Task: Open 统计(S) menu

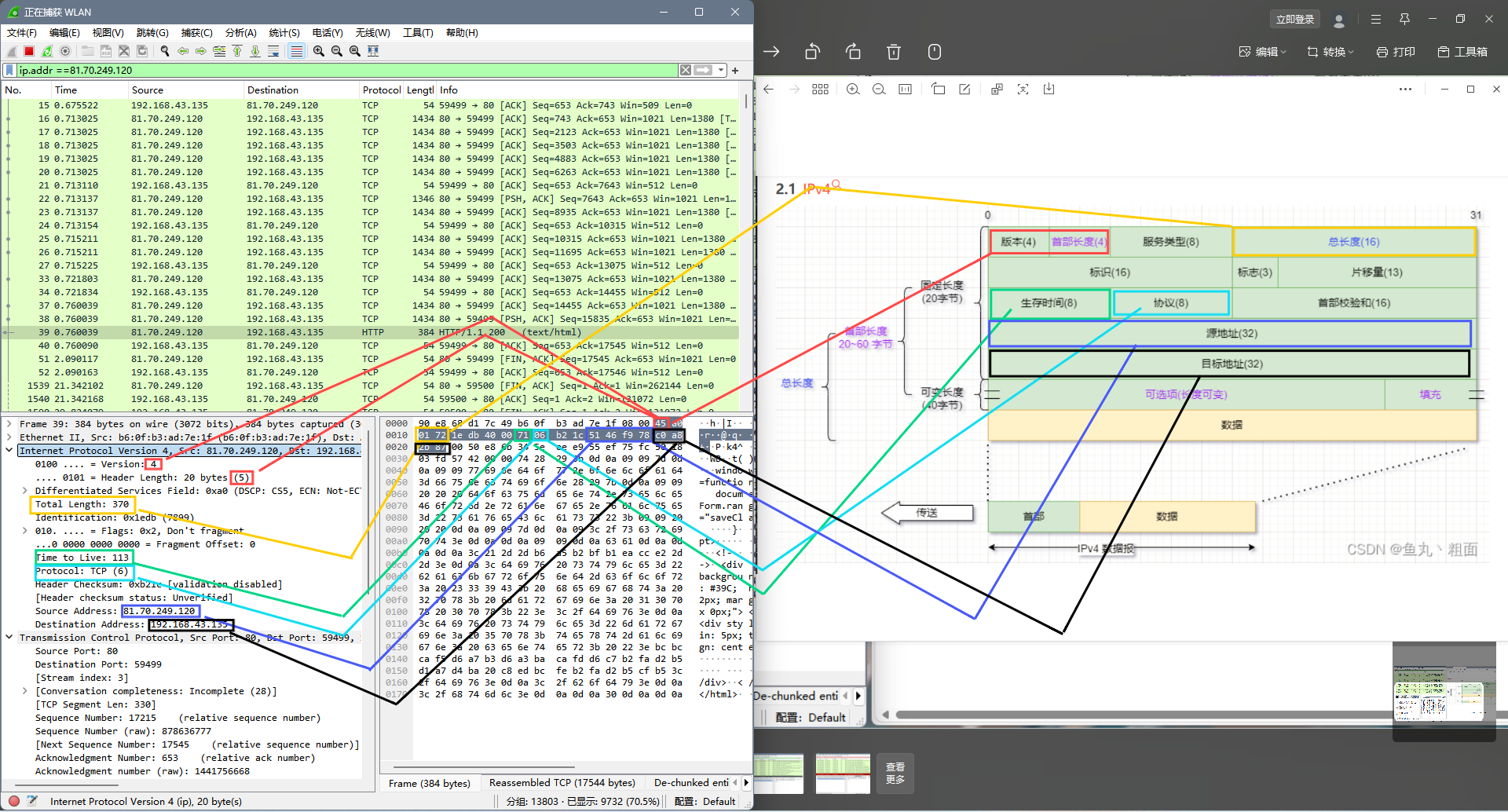Action: pos(284,32)
